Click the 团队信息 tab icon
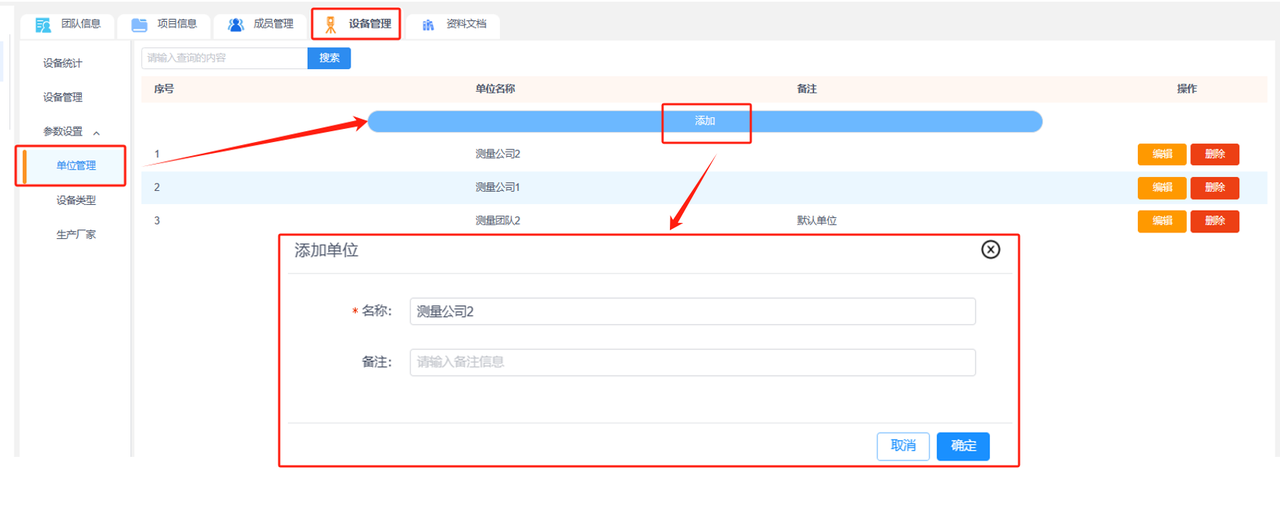 click(43, 25)
